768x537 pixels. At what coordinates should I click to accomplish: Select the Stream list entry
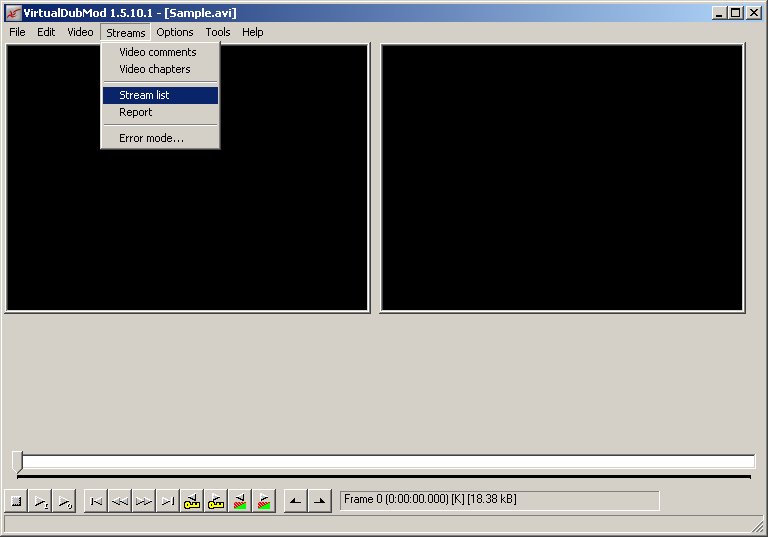[160, 95]
